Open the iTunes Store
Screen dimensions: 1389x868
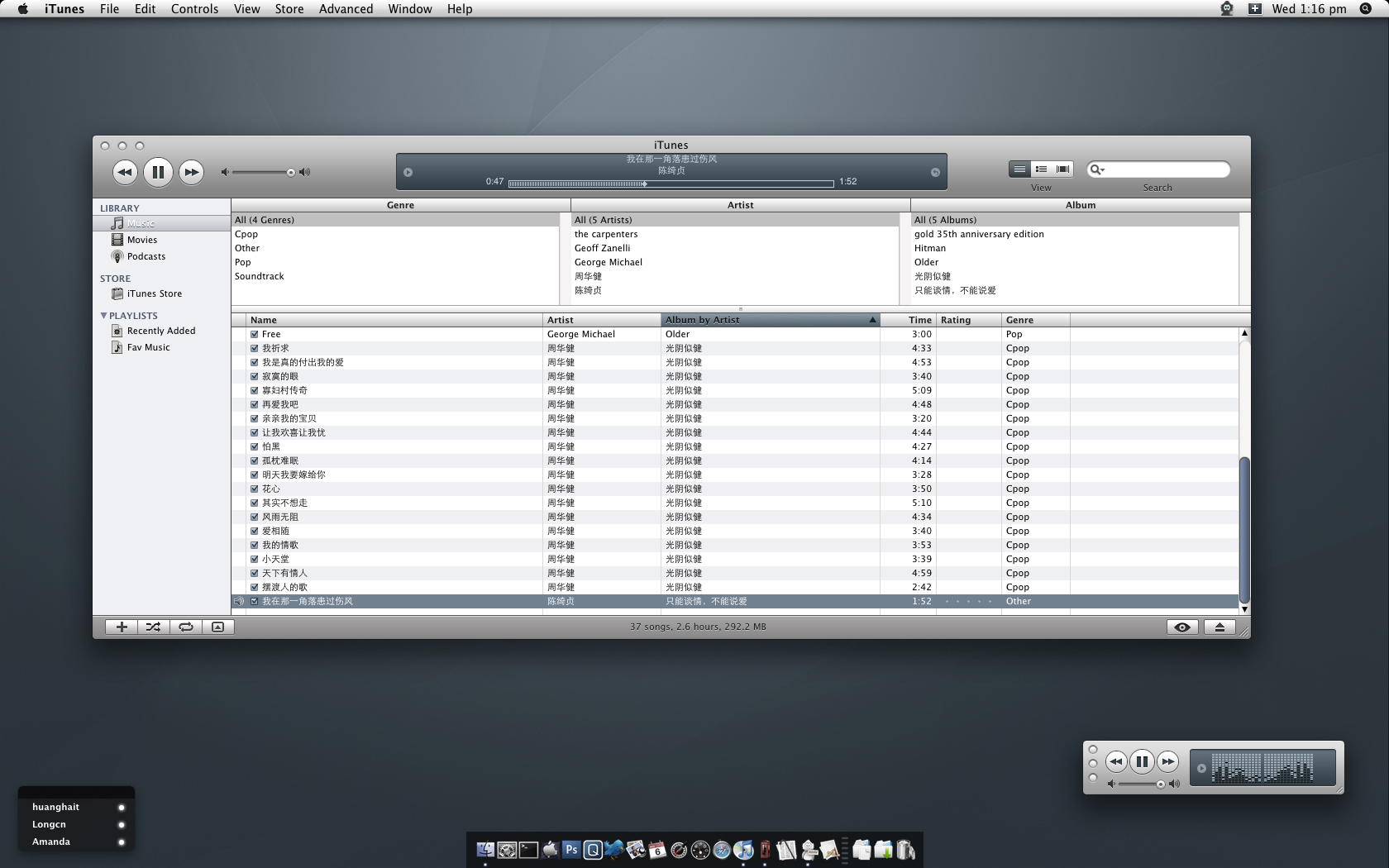(161, 293)
